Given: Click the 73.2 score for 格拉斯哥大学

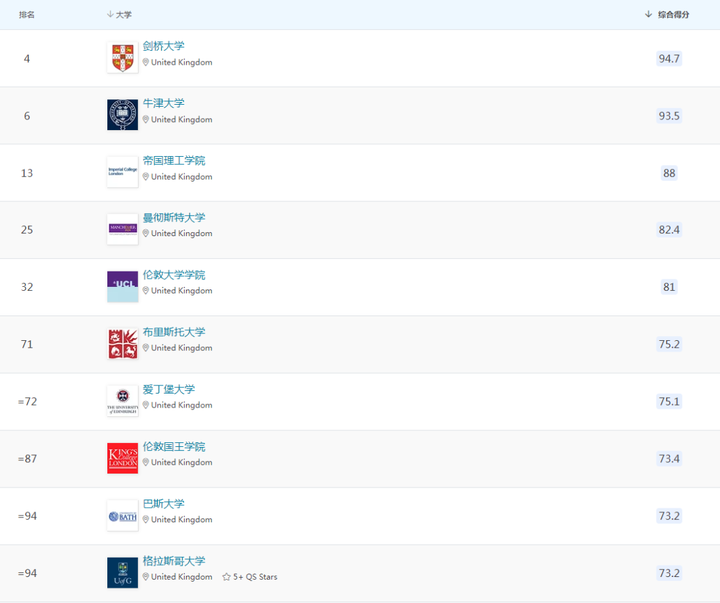Looking at the screenshot, I should [x=669, y=573].
